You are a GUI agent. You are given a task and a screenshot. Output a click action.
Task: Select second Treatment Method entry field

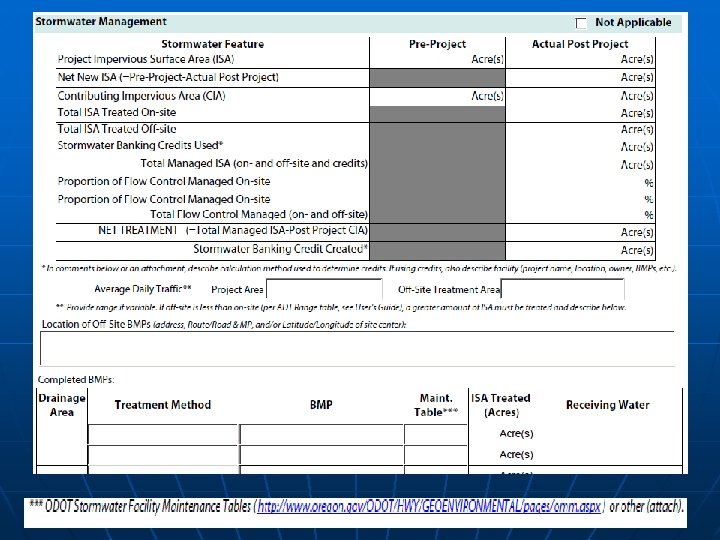click(x=163, y=455)
